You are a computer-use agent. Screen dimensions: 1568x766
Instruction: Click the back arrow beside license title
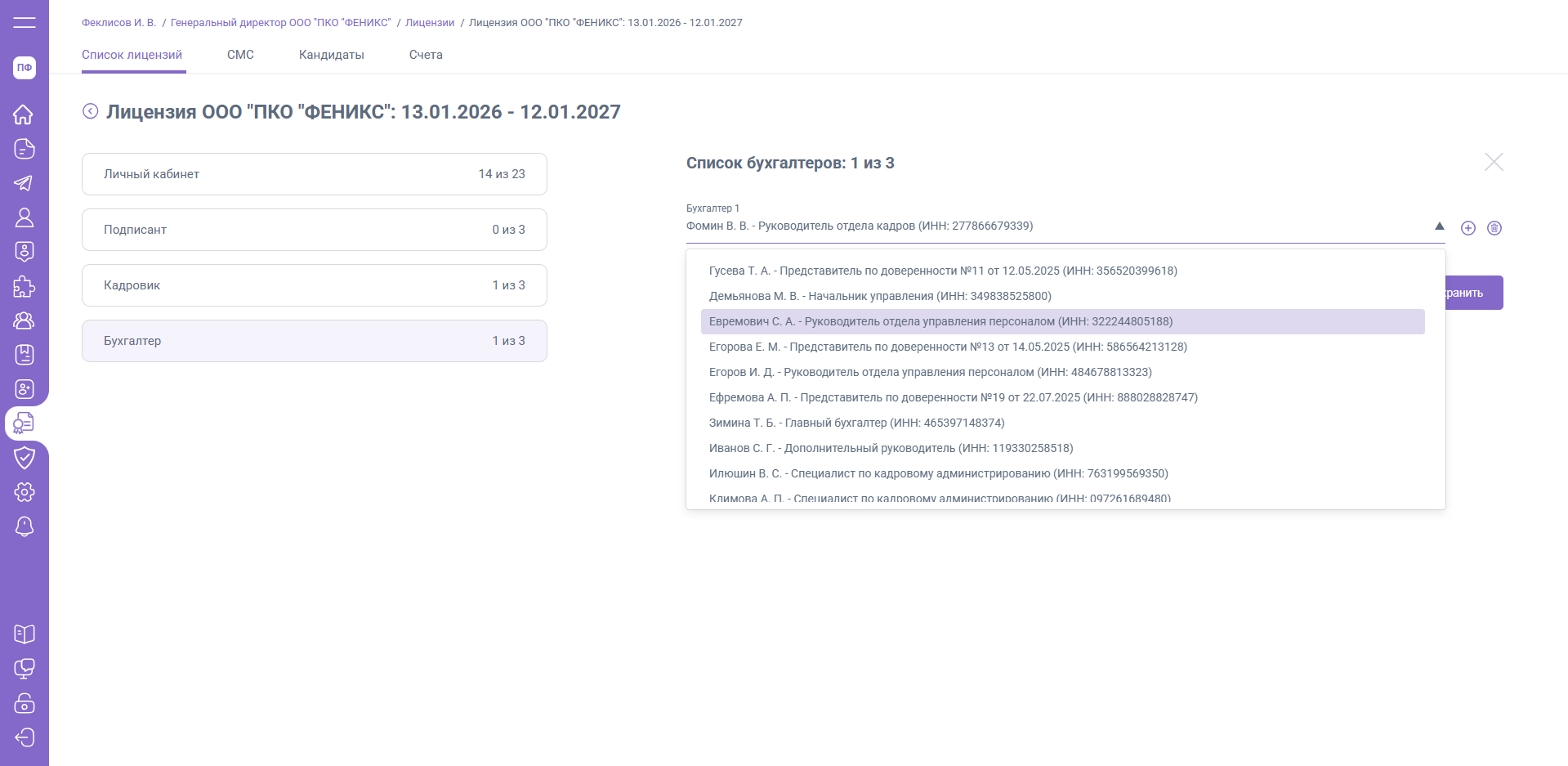coord(91,111)
